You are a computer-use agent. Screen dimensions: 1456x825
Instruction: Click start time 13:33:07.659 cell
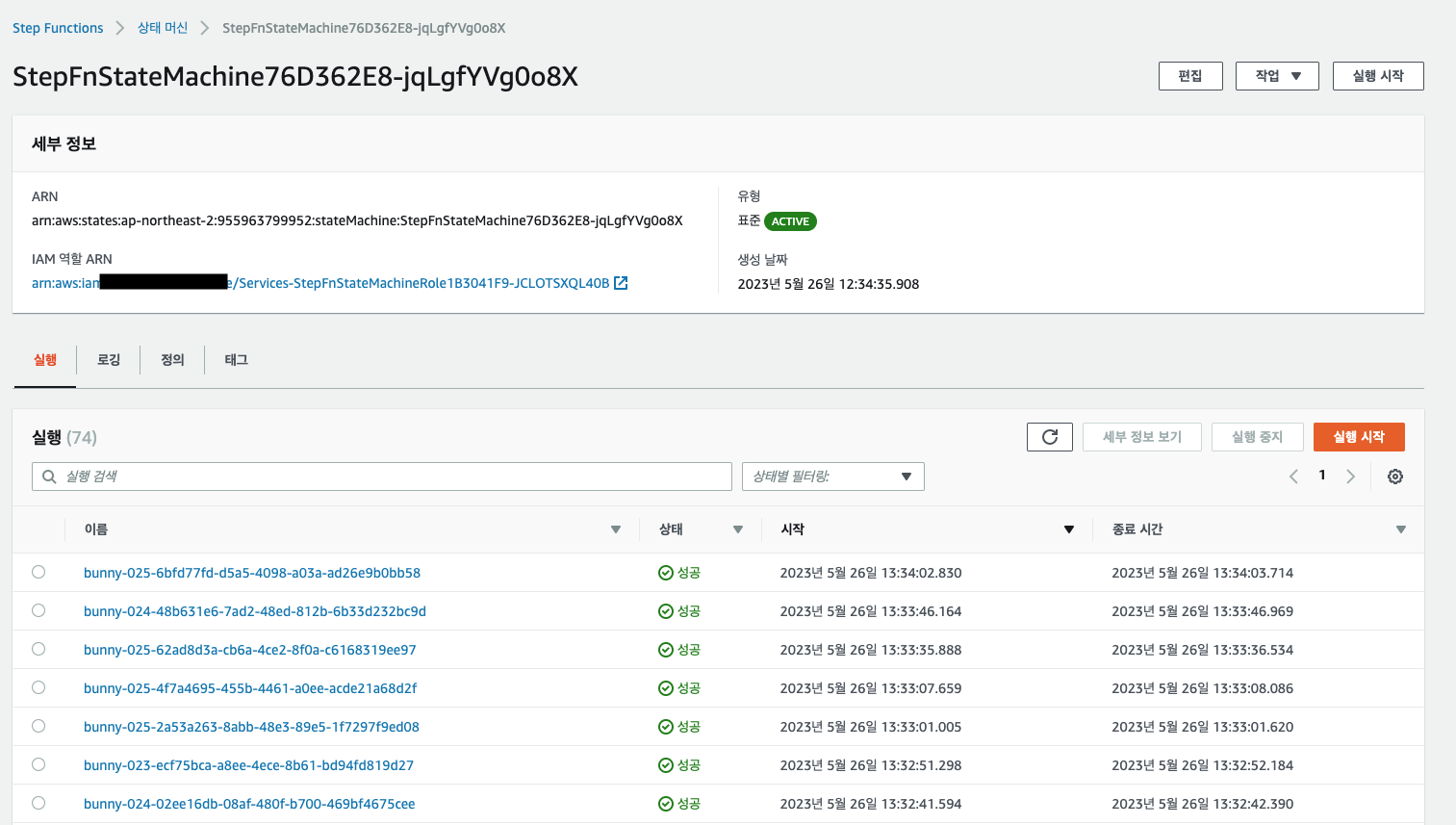pyautogui.click(x=871, y=688)
